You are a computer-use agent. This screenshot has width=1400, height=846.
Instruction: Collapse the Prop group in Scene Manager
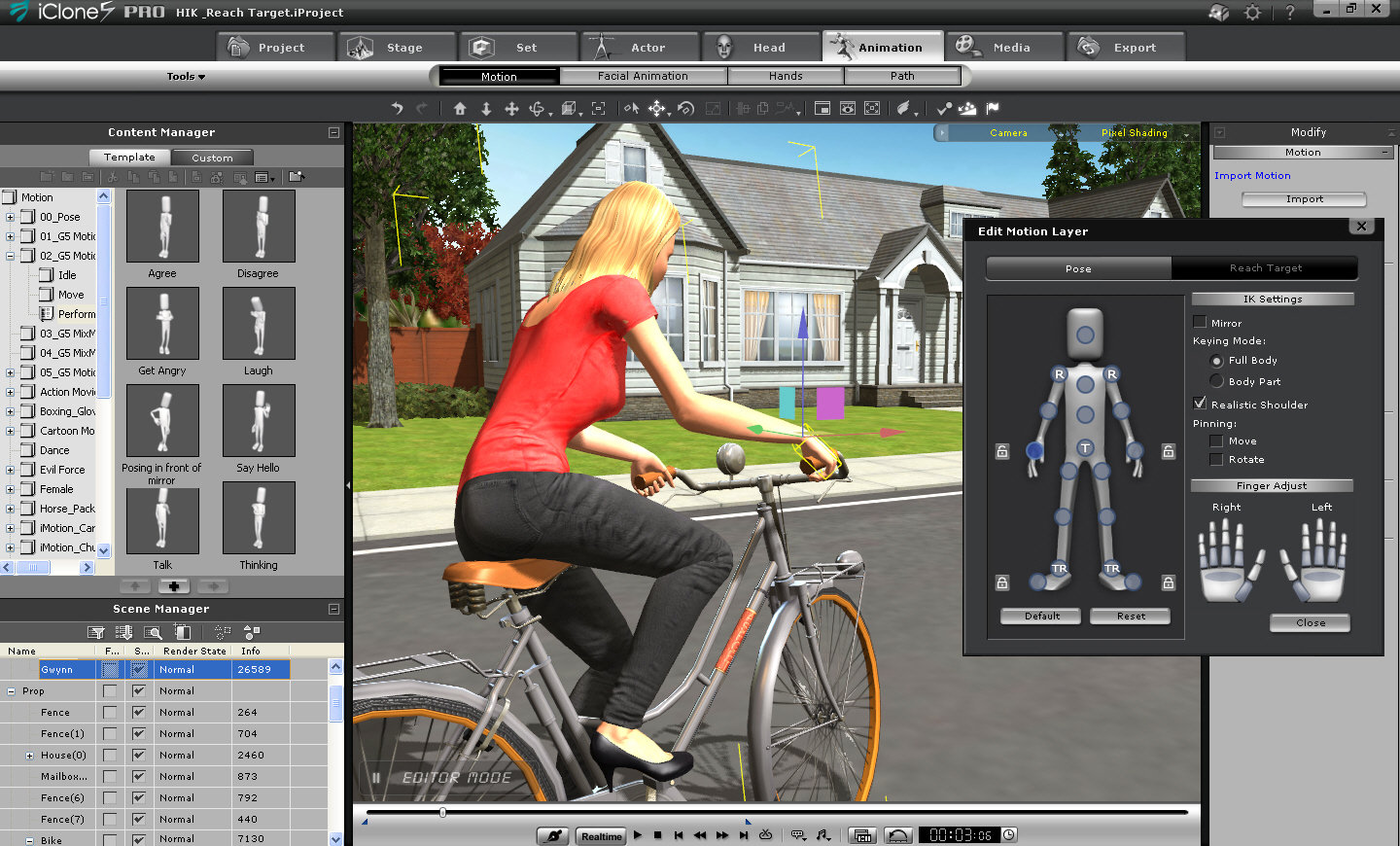pyautogui.click(x=12, y=691)
